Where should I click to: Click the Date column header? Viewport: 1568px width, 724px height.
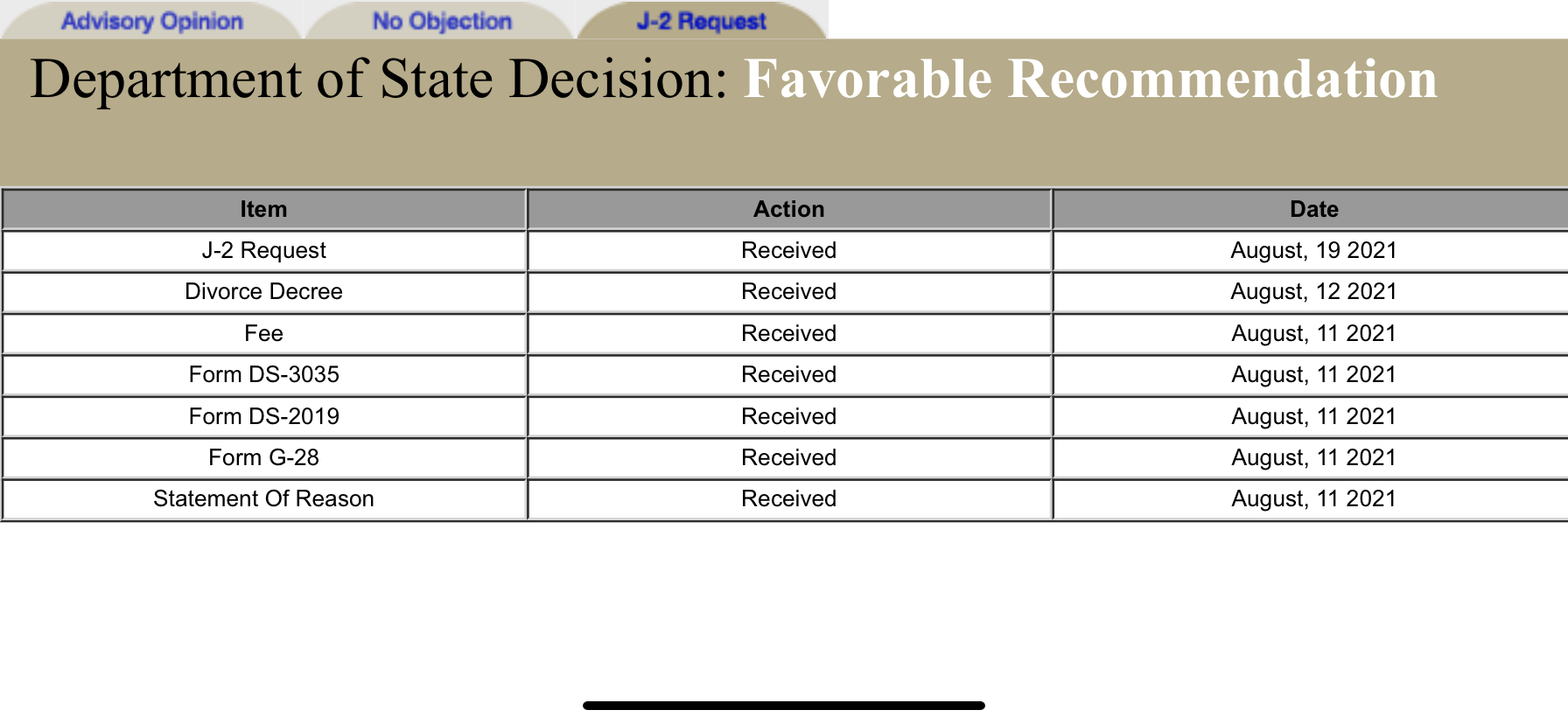pos(1313,209)
